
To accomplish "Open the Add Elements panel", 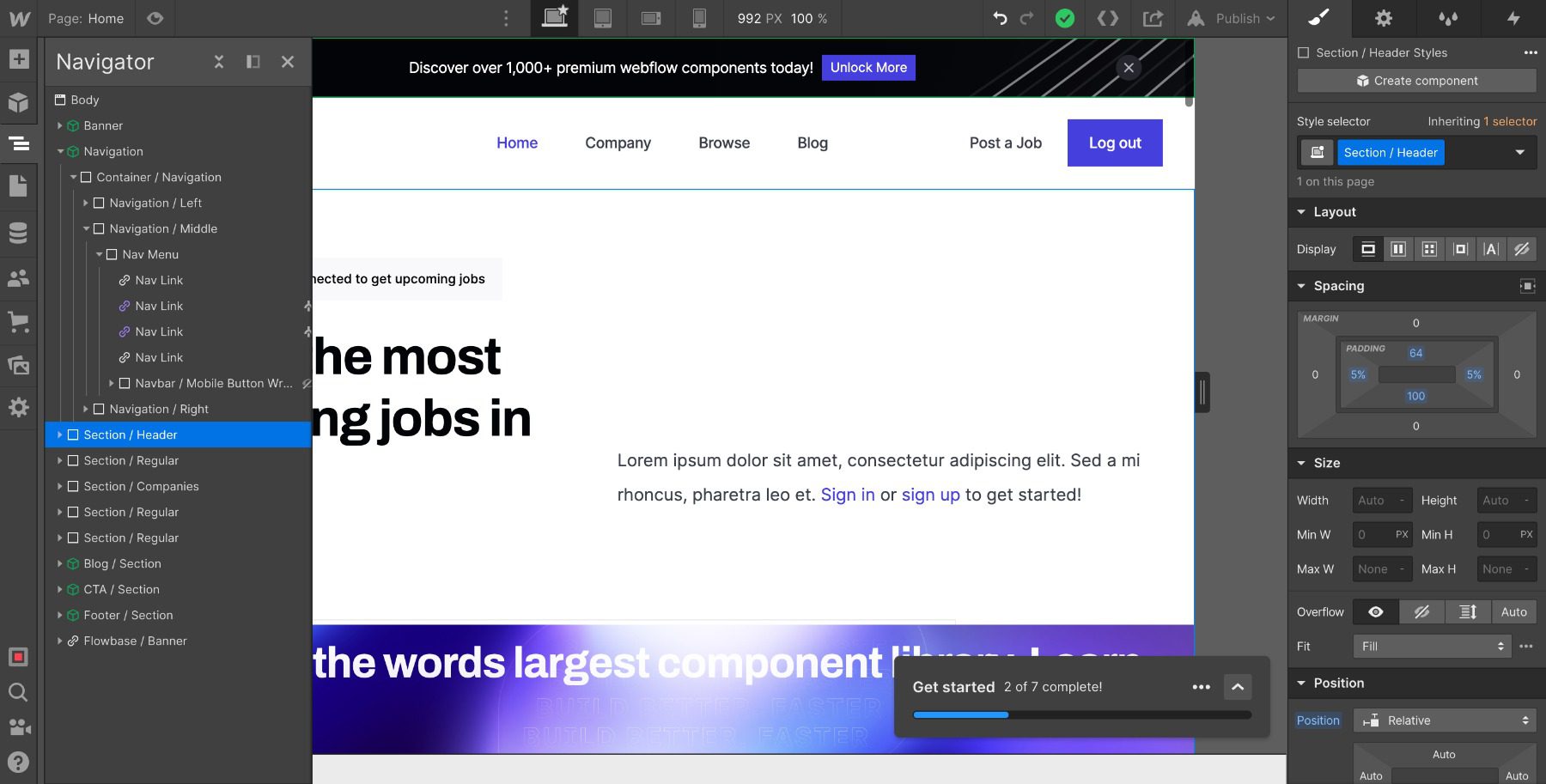I will 19,59.
